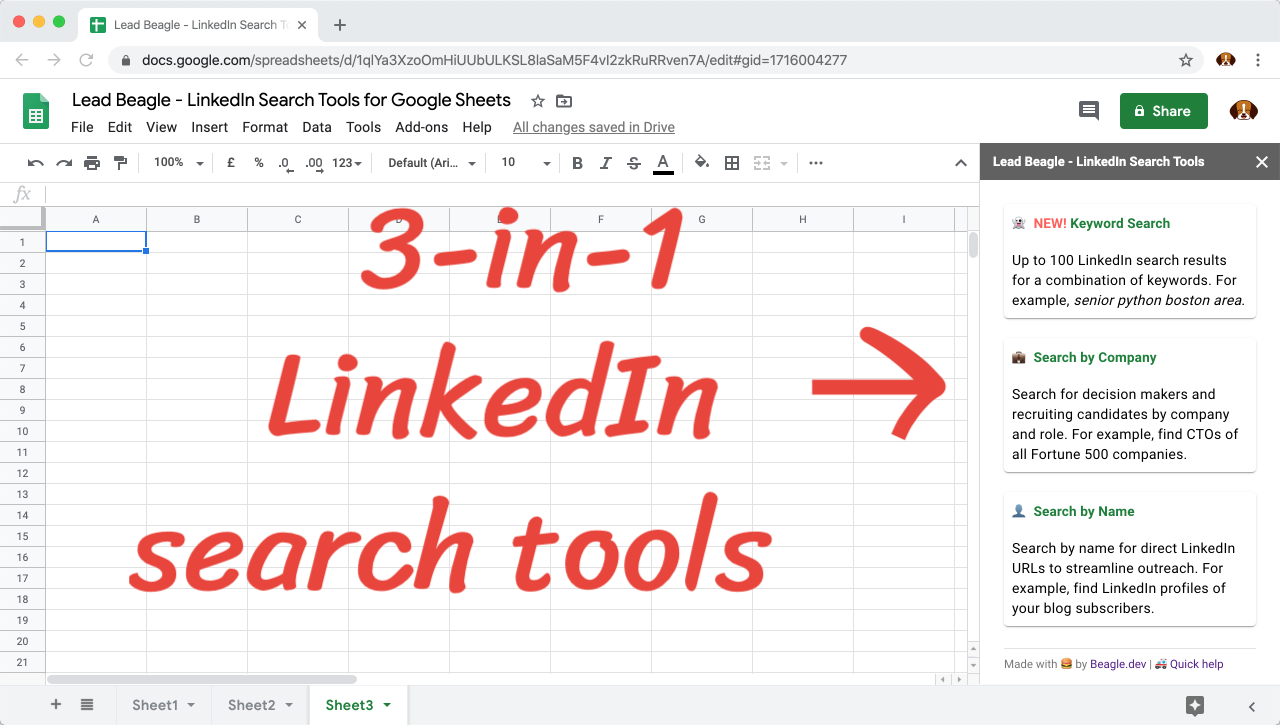The width and height of the screenshot is (1280, 725).
Task: Open the Search by Name tool
Action: coord(1130,559)
